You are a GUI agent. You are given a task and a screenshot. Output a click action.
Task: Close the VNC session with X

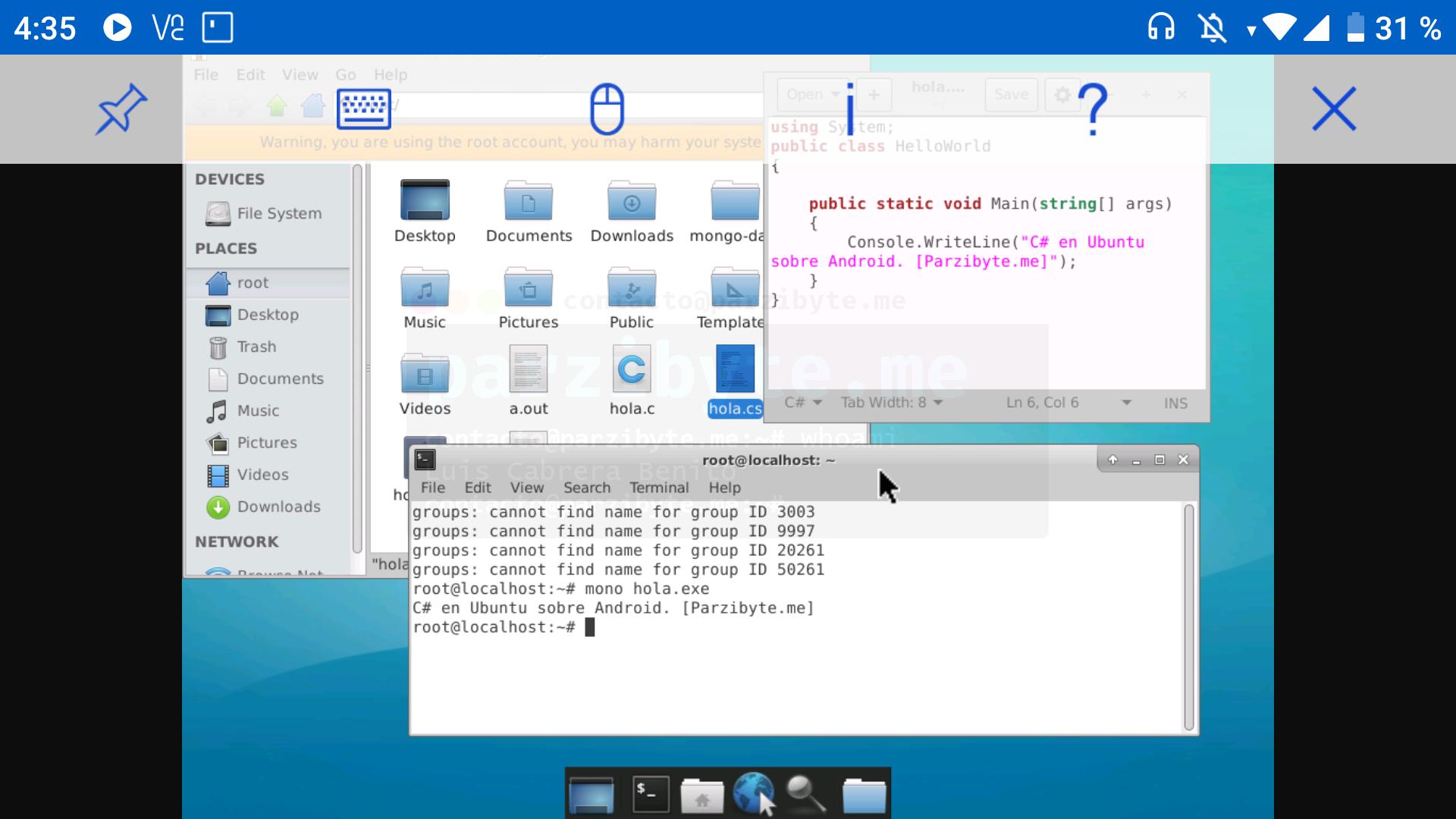click(x=1334, y=109)
